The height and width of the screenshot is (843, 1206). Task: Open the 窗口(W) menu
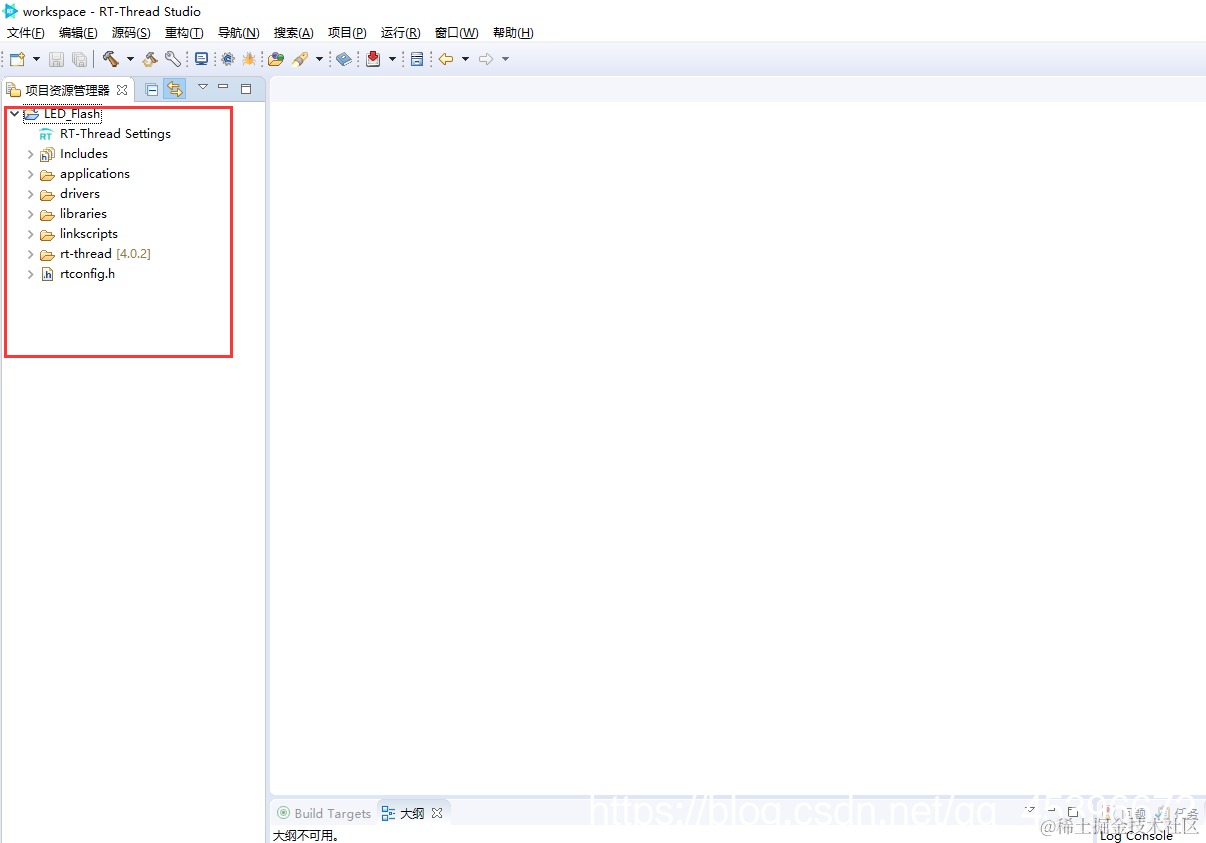456,33
